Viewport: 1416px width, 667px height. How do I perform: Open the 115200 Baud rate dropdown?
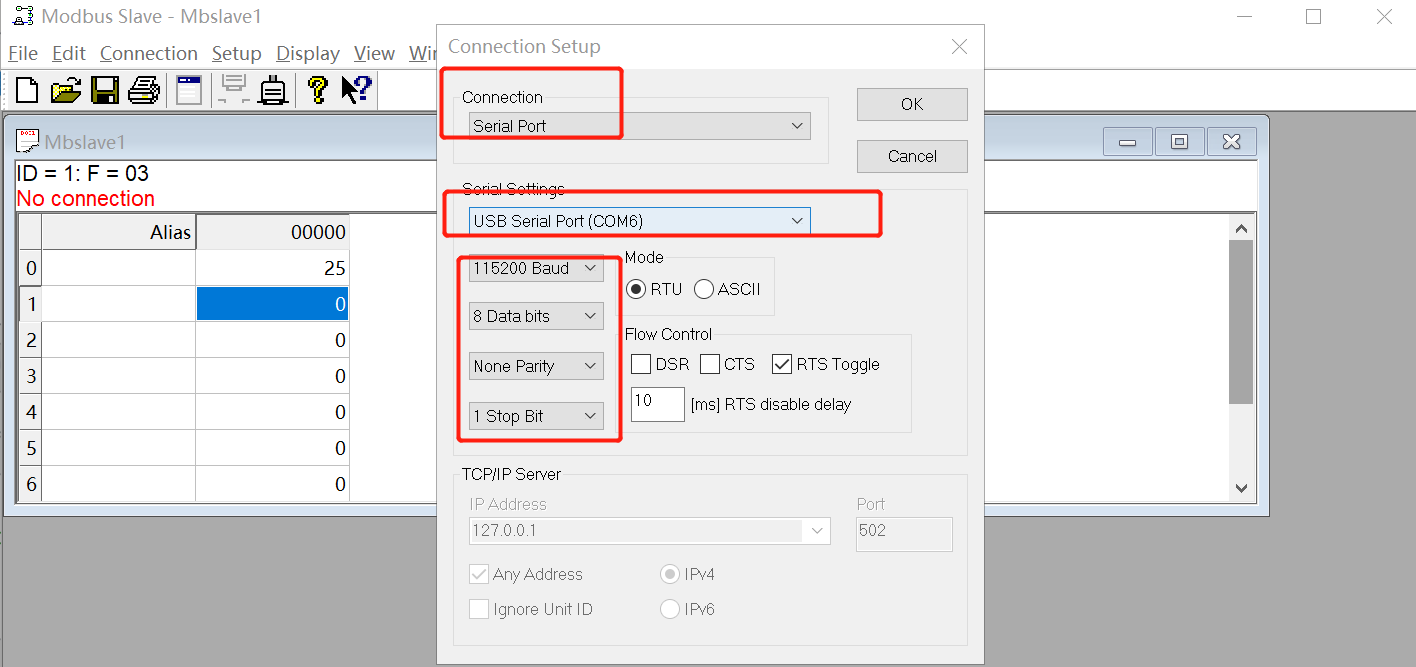[x=536, y=268]
